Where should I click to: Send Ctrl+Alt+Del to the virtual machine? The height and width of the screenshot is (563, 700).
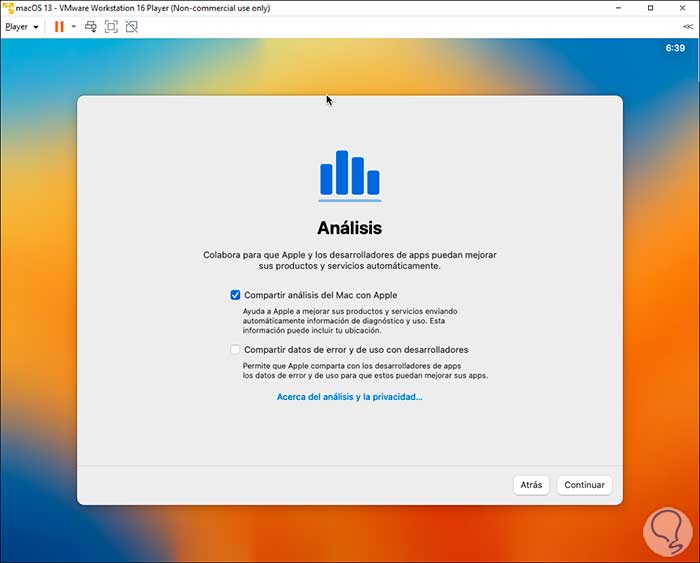point(91,27)
